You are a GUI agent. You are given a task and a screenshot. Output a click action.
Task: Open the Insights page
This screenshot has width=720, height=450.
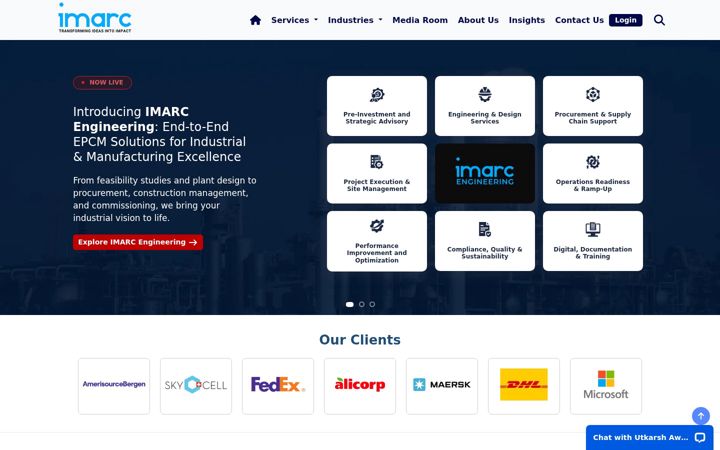pyautogui.click(x=527, y=20)
